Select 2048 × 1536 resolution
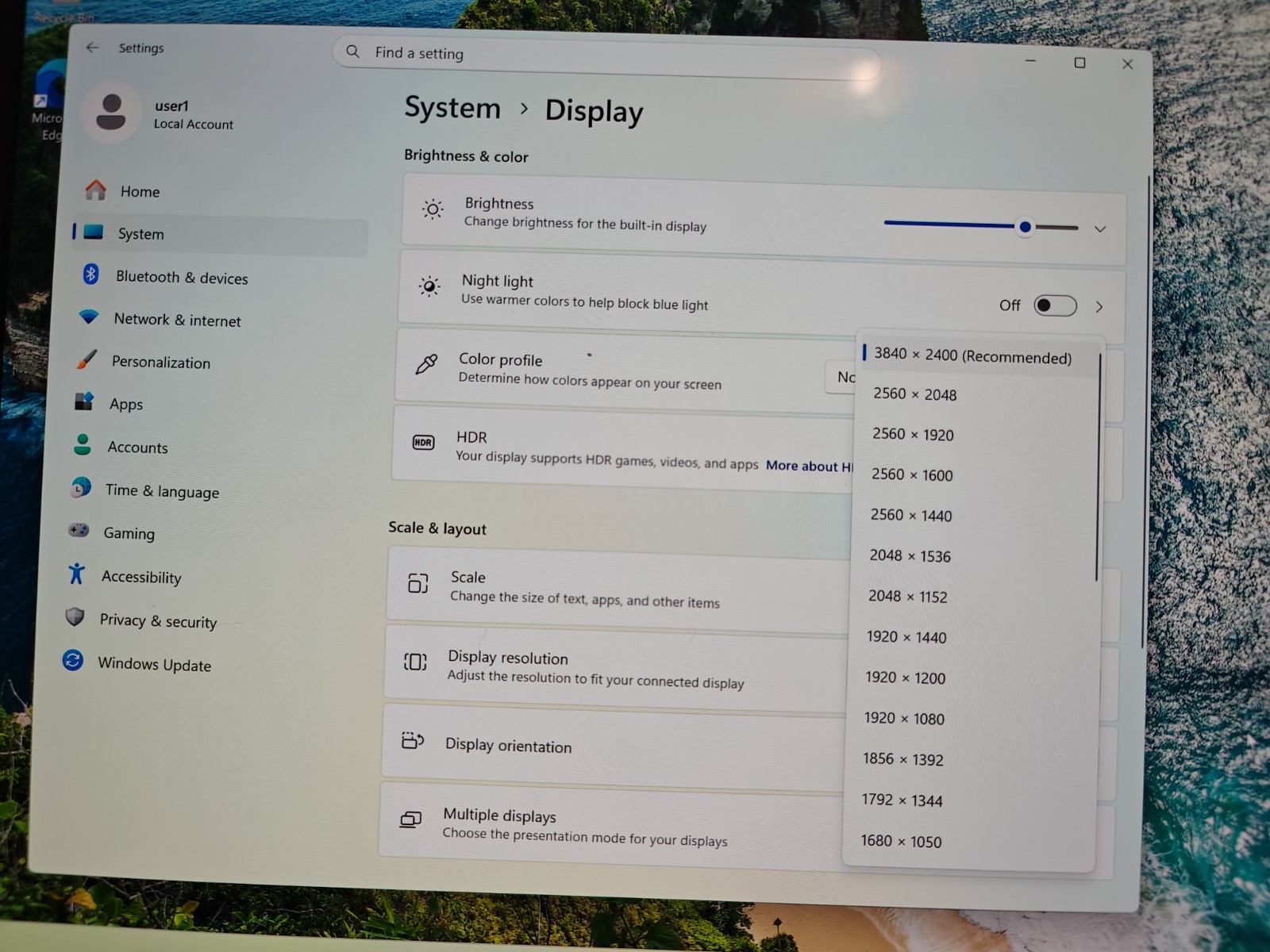This screenshot has height=952, width=1270. click(x=974, y=556)
